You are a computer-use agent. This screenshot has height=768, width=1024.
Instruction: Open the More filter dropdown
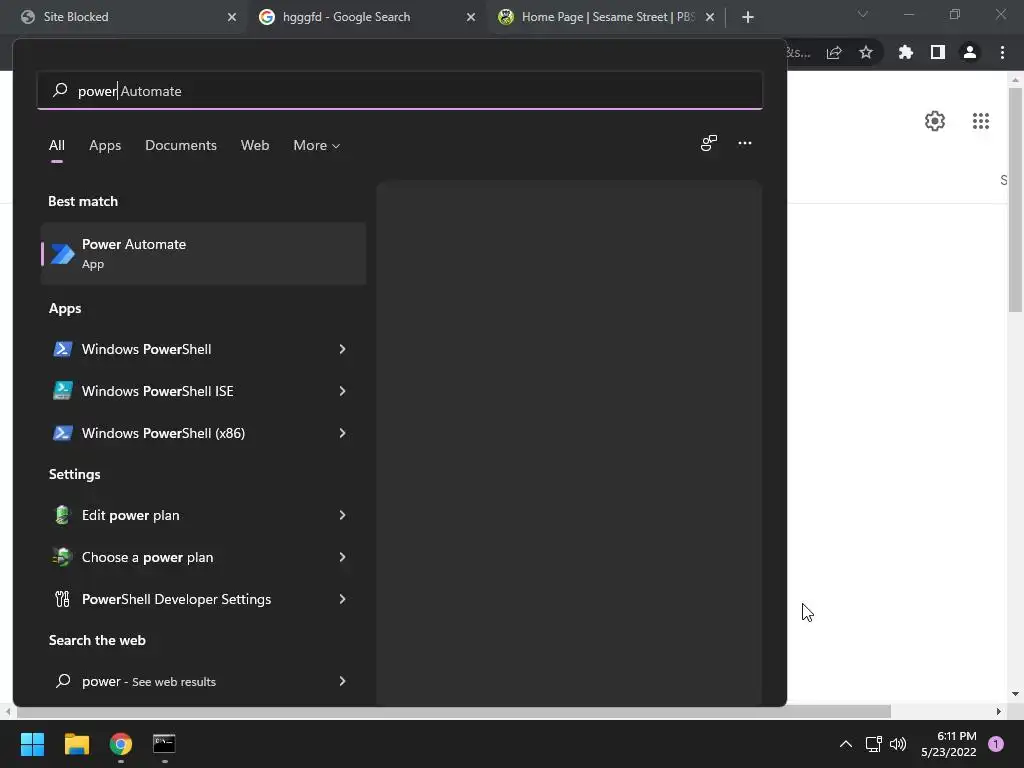[317, 145]
